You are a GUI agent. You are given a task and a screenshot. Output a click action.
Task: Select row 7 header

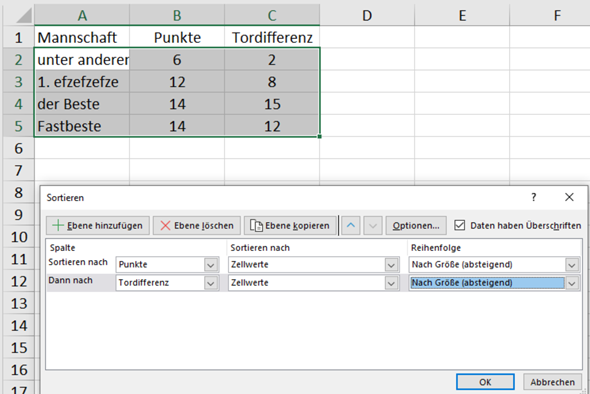[18, 170]
